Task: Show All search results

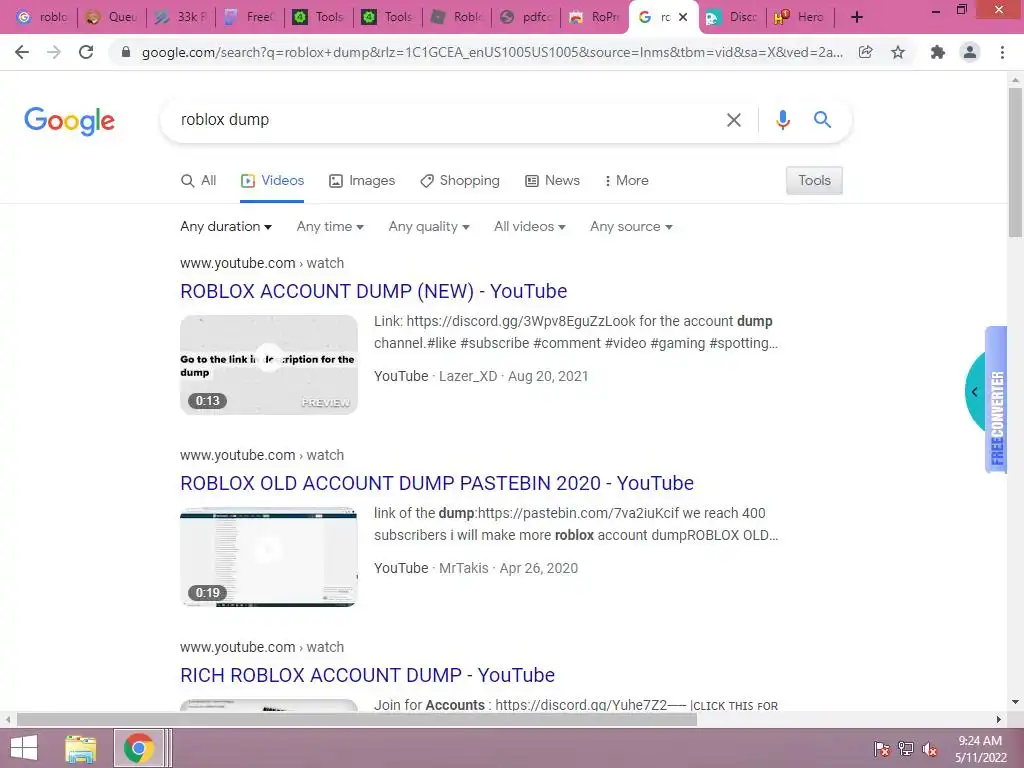Action: [x=199, y=181]
